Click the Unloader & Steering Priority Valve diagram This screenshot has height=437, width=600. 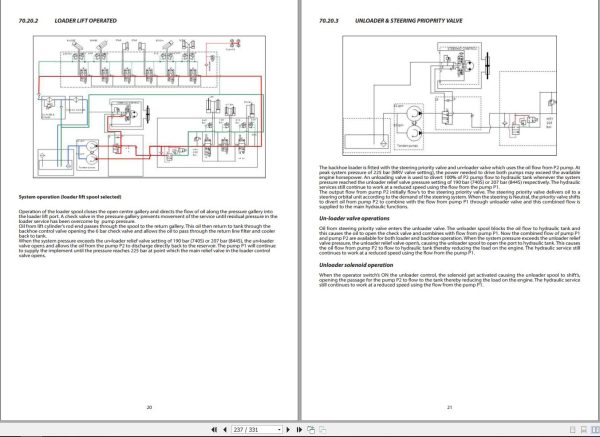[x=449, y=96]
